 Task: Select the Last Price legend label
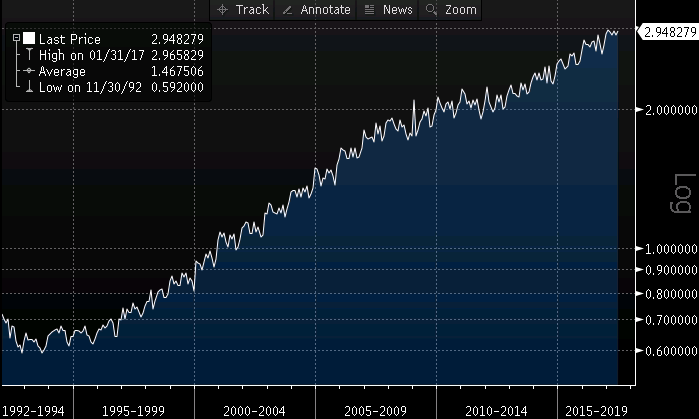pos(70,39)
